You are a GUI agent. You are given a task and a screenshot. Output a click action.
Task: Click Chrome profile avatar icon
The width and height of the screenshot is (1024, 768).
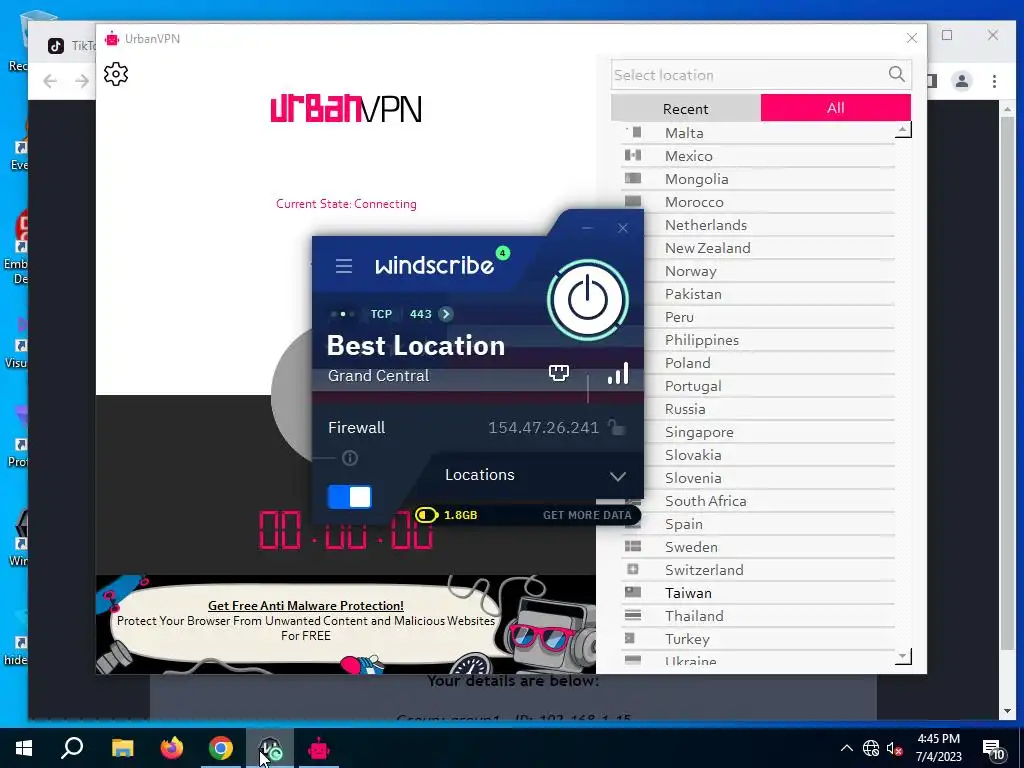tap(961, 81)
